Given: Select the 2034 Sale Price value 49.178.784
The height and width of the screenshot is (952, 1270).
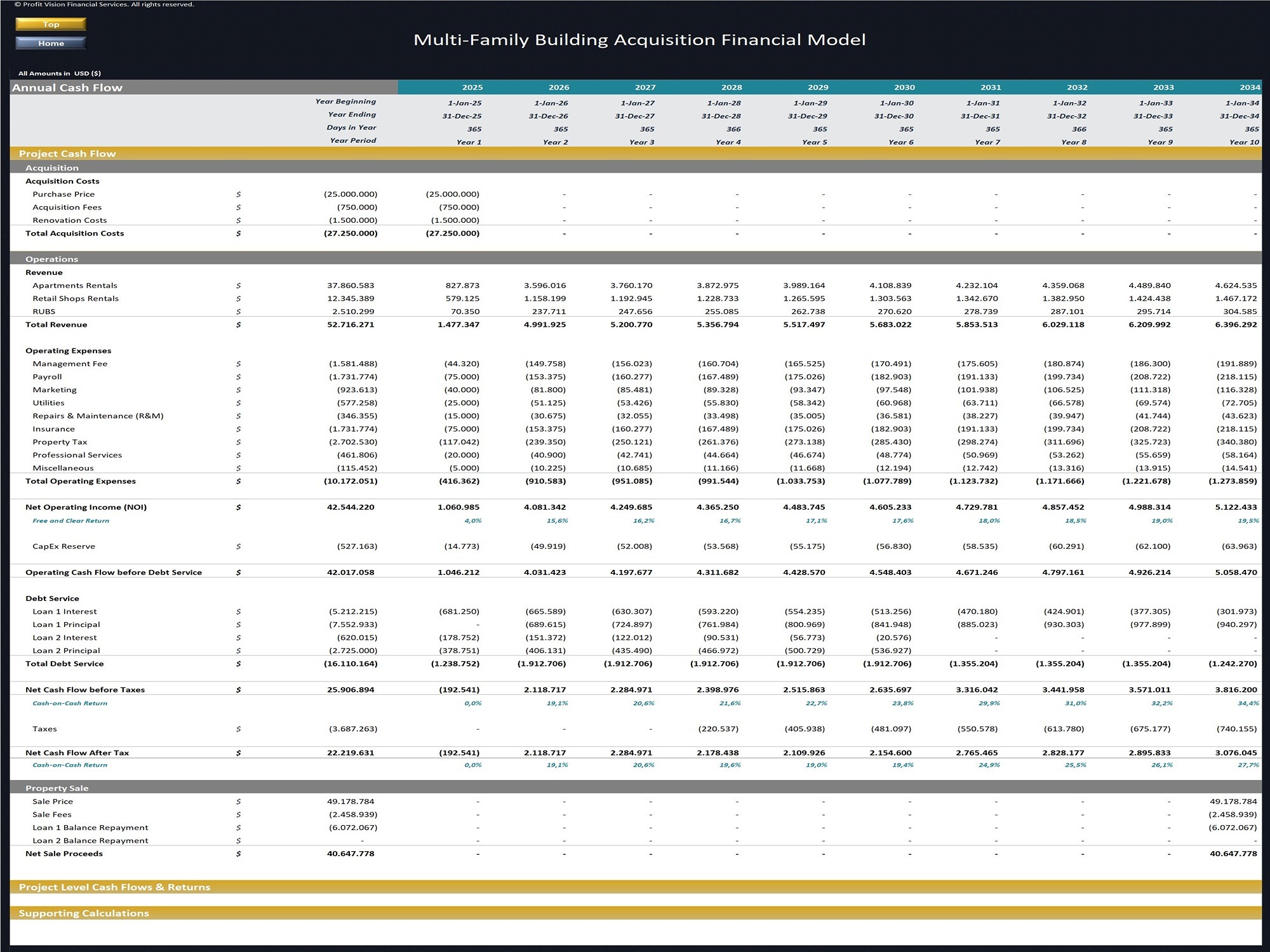Looking at the screenshot, I should 1233,802.
